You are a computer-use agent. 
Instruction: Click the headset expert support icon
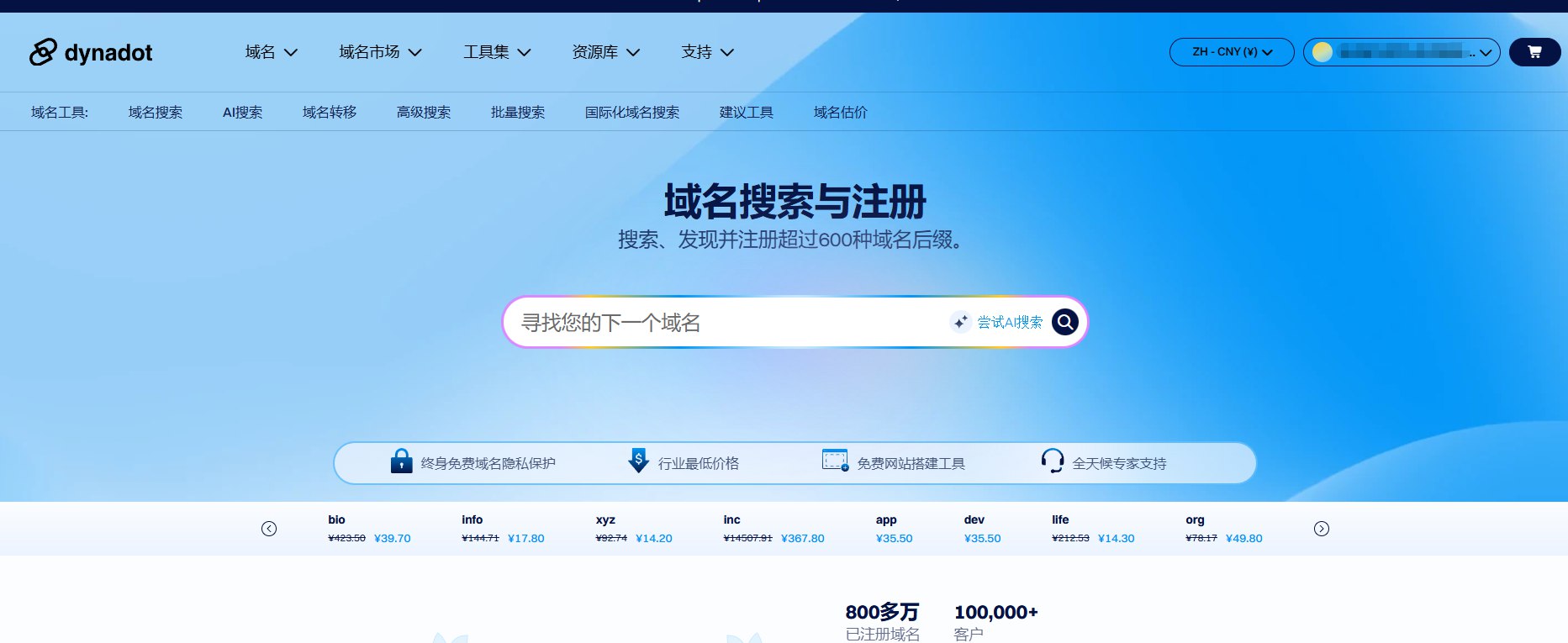coord(1052,461)
